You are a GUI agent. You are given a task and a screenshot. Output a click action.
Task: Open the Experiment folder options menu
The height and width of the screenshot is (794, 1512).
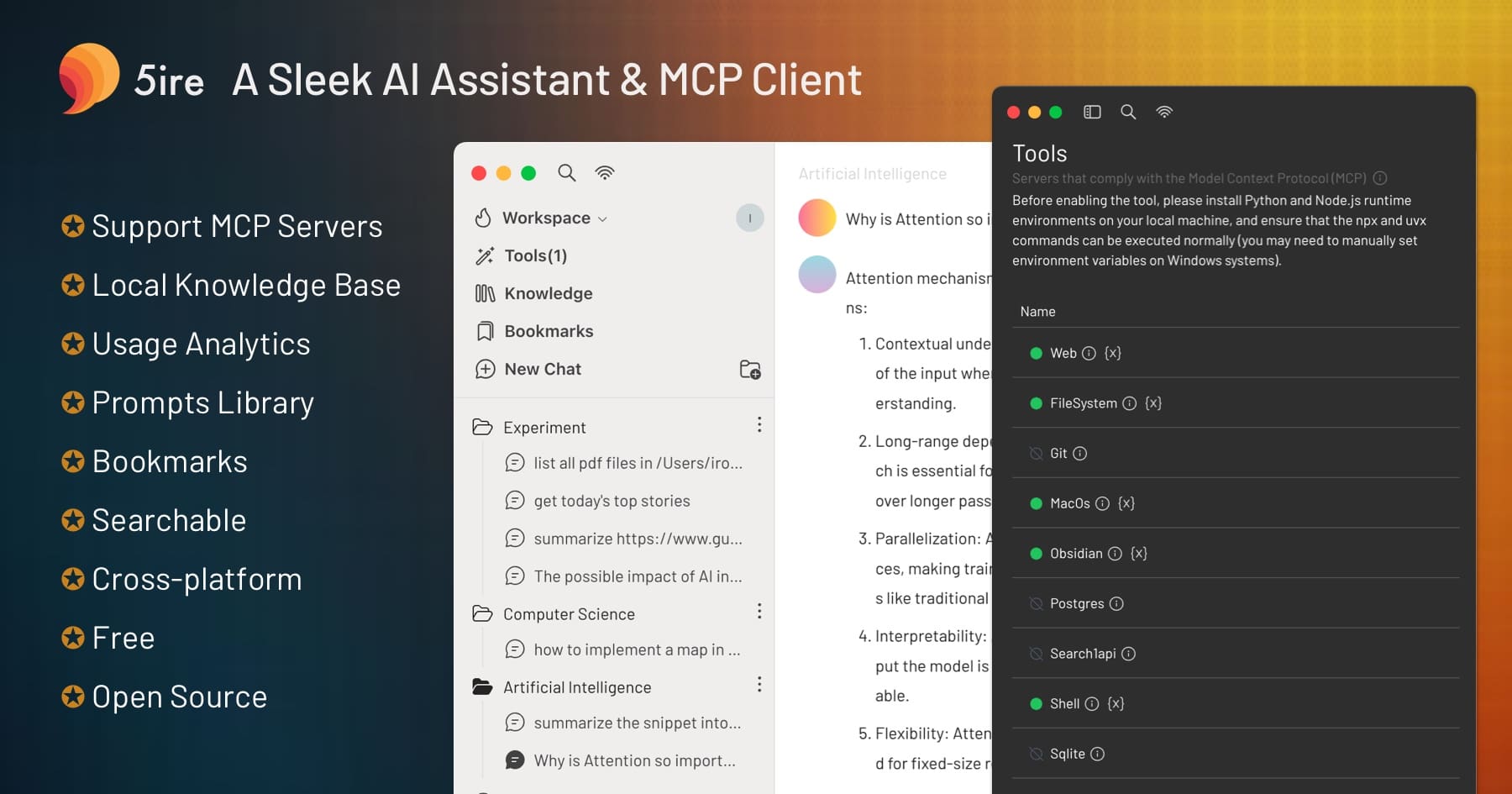[759, 425]
